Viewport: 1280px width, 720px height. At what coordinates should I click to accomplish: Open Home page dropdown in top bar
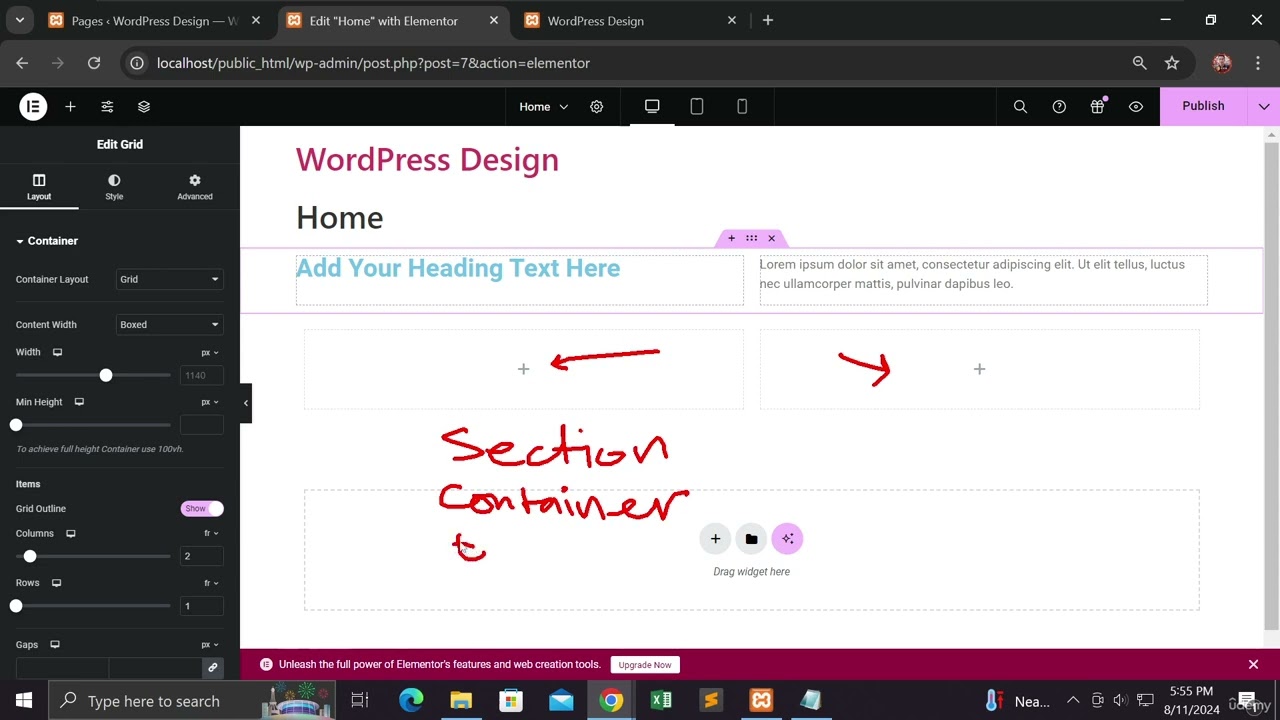click(543, 107)
